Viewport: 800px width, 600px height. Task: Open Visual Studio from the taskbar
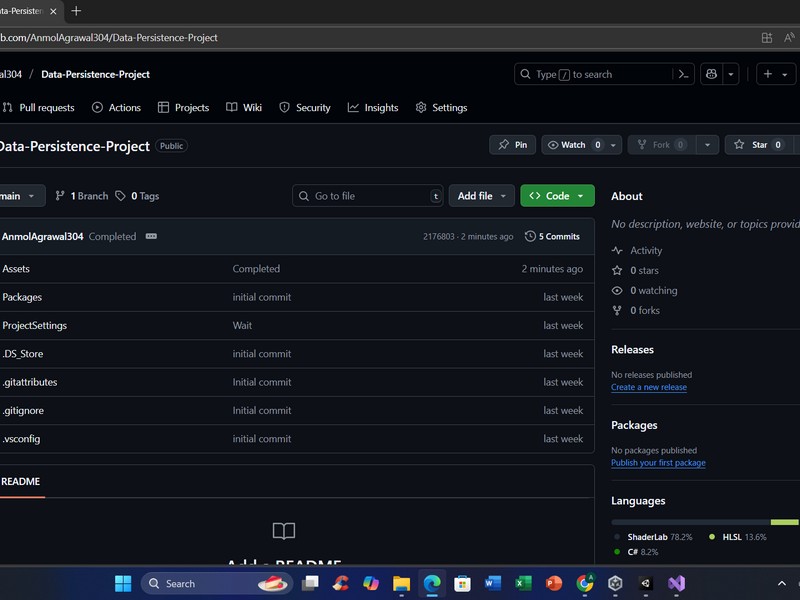coord(676,583)
